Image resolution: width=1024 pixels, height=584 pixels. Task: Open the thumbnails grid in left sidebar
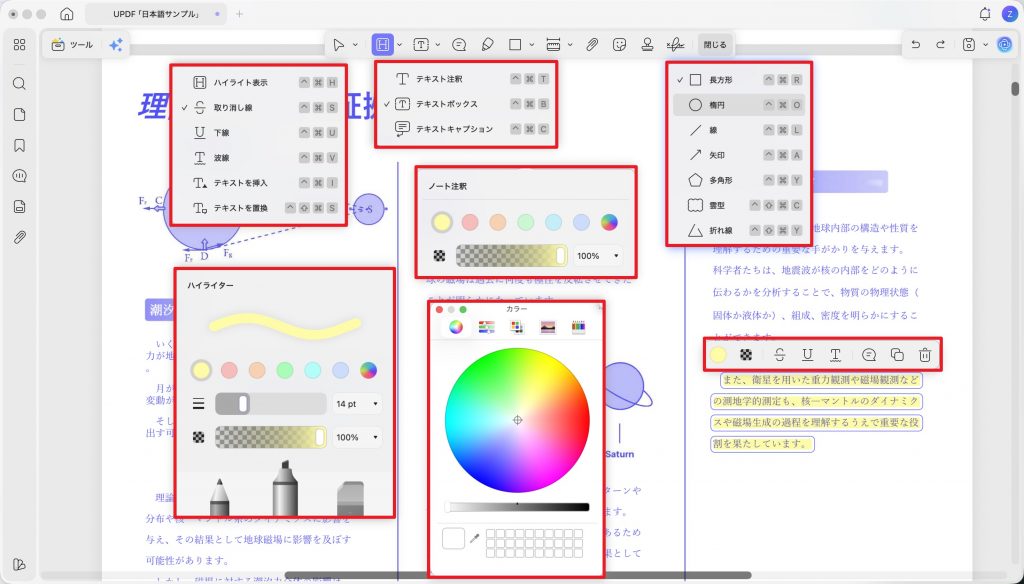(20, 44)
